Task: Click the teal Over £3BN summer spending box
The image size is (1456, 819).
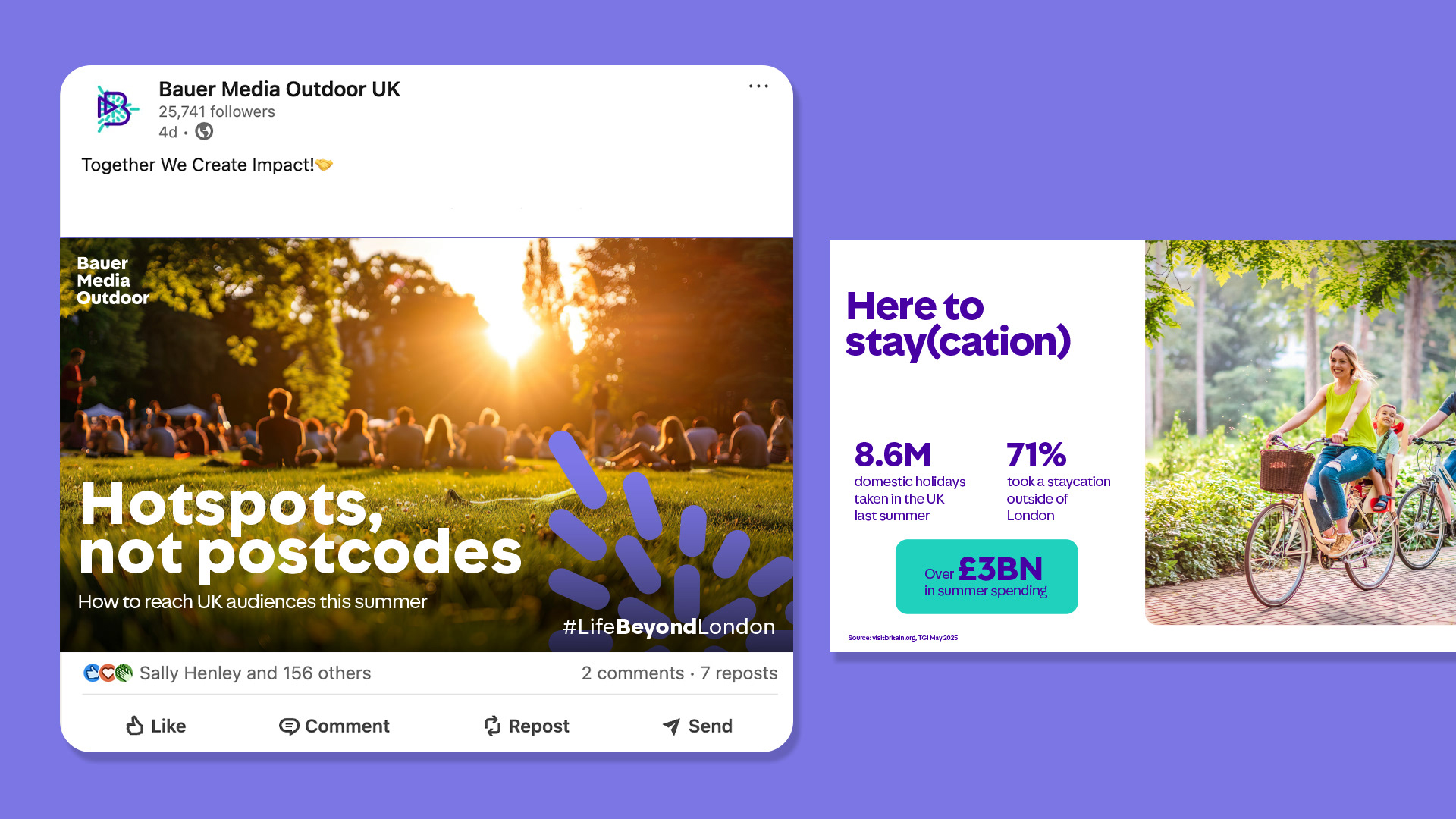Action: tap(986, 576)
